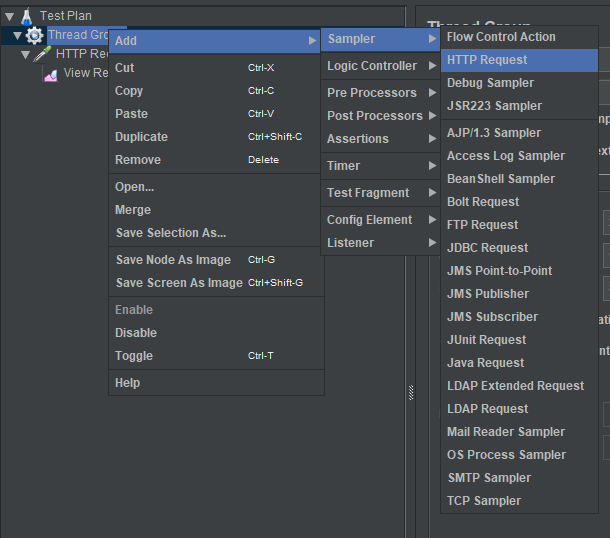Viewport: 610px width, 538px height.
Task: Add a JSR223 Sampler
Action: [519, 106]
